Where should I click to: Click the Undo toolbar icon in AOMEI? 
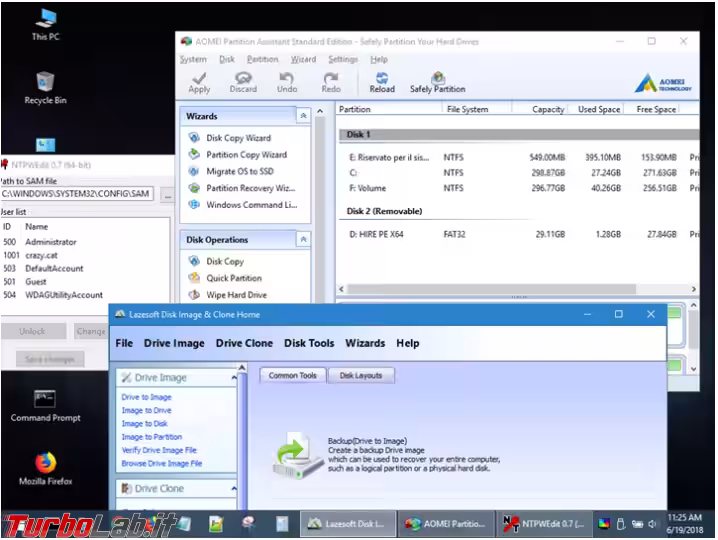pyautogui.click(x=287, y=83)
